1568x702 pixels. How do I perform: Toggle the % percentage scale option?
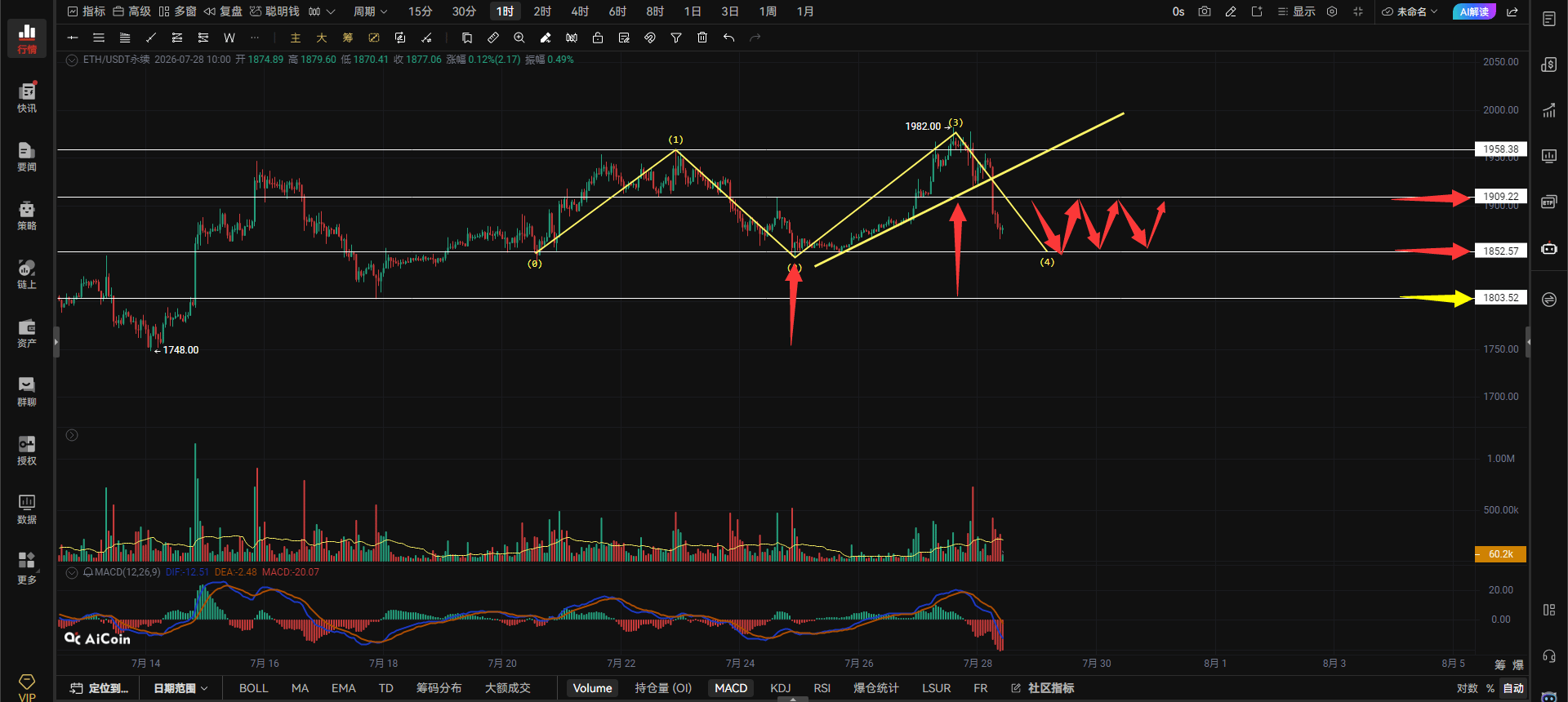coord(1490,688)
